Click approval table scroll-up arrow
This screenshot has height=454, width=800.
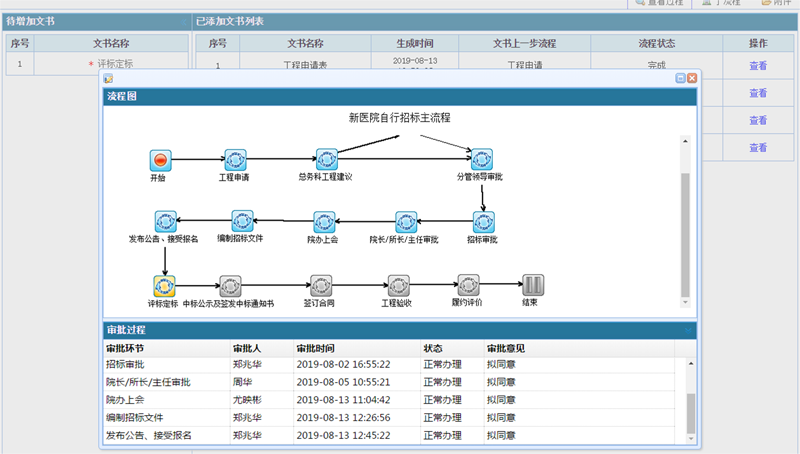691,363
